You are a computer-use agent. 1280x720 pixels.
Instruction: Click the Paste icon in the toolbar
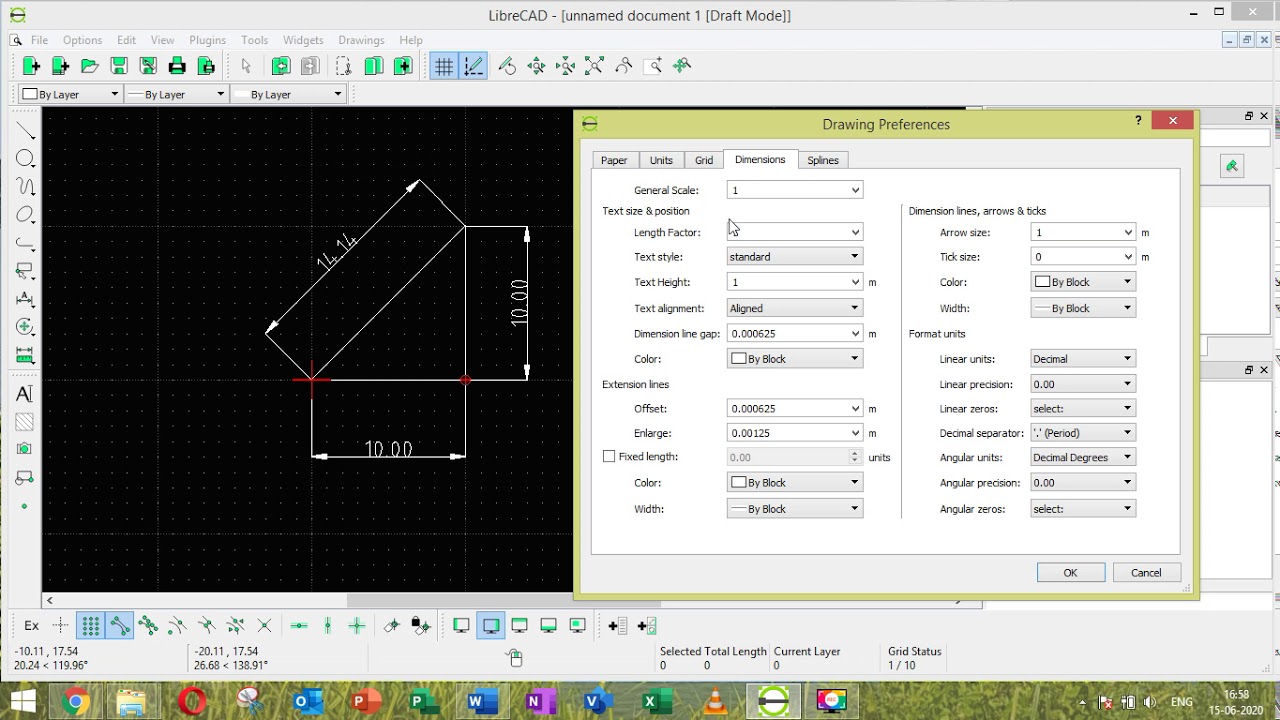pyautogui.click(x=403, y=66)
